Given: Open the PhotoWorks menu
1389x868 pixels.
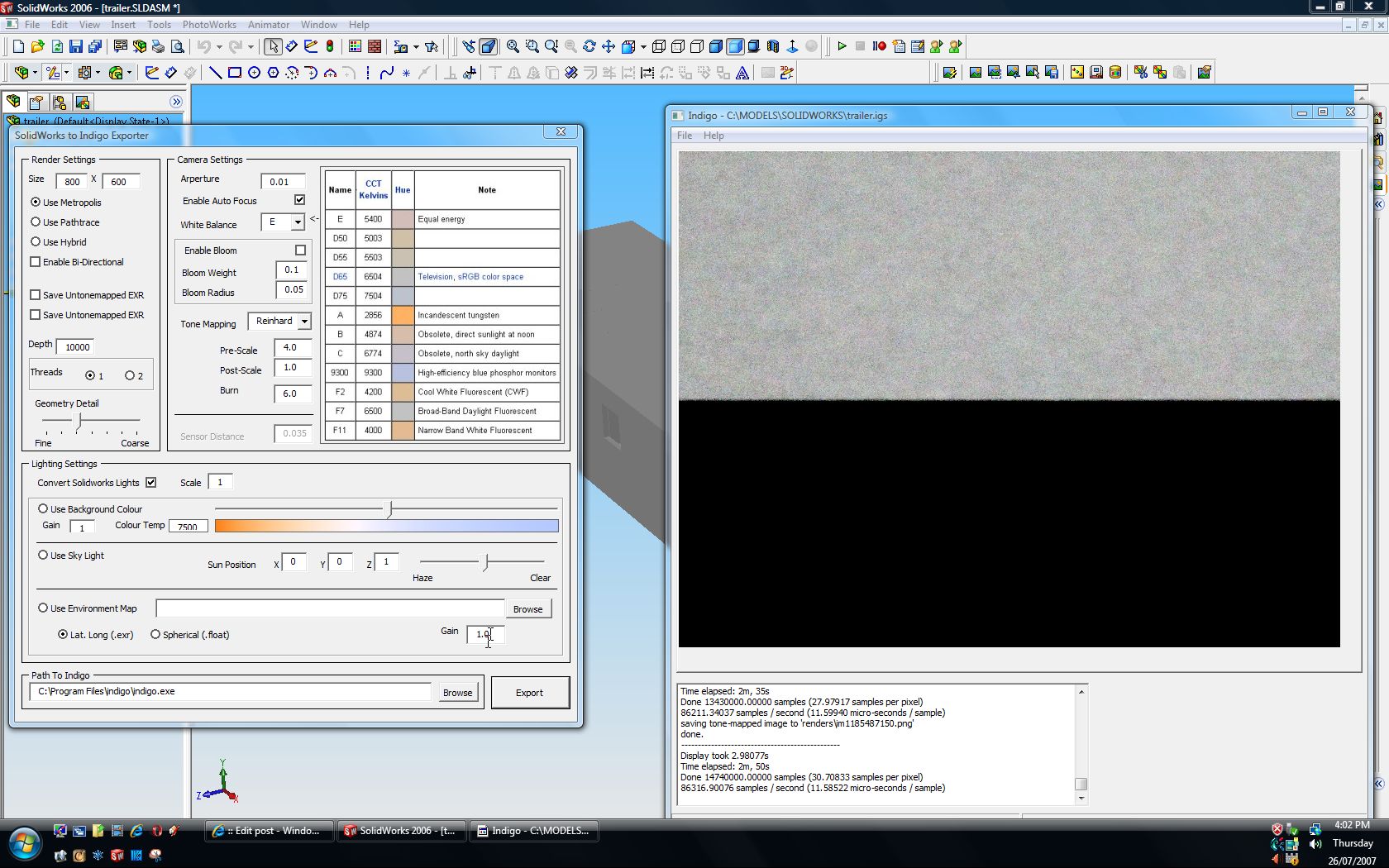Looking at the screenshot, I should [x=209, y=25].
